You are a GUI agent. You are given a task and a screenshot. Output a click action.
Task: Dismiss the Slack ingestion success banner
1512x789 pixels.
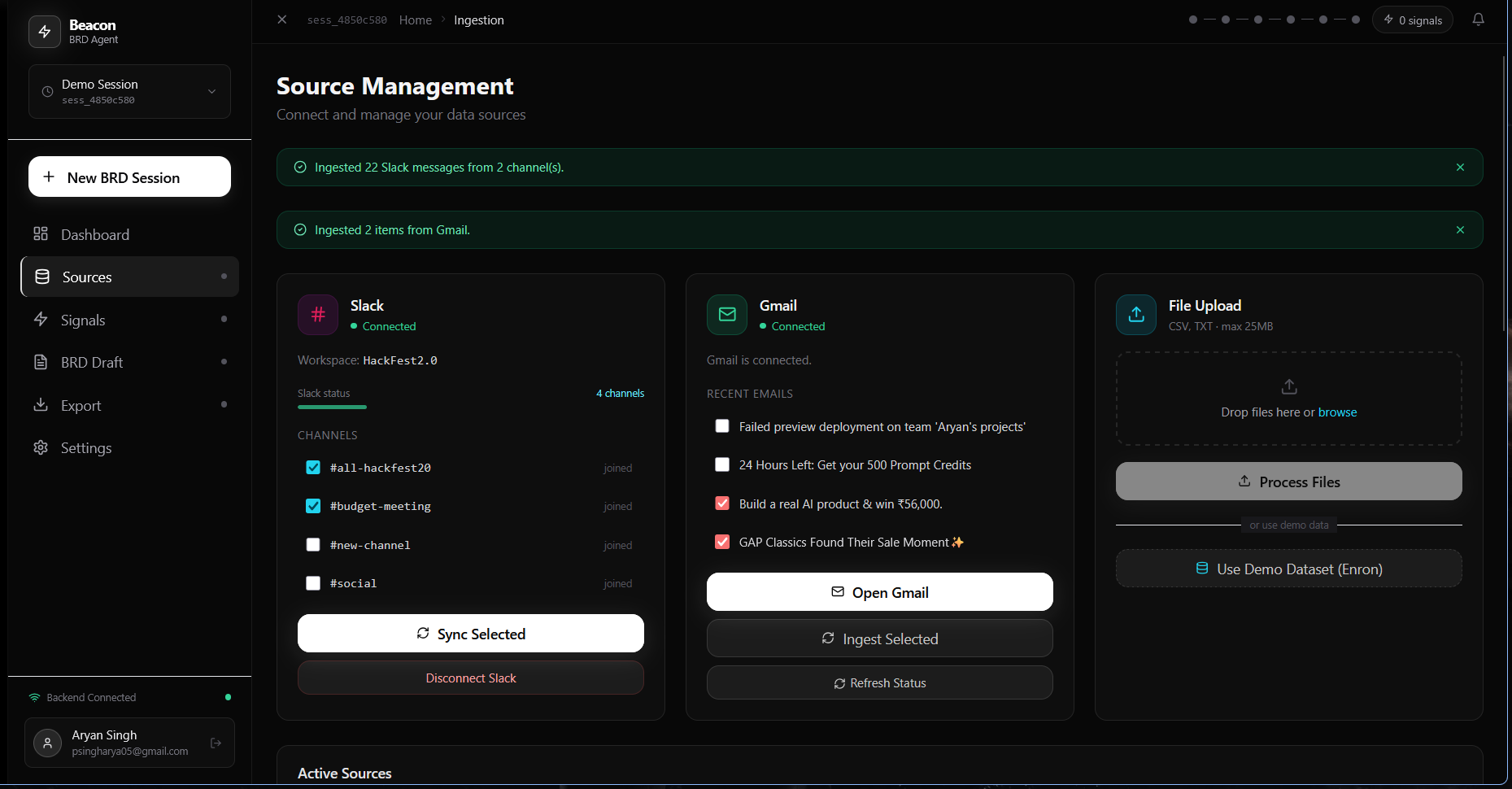coord(1460,167)
